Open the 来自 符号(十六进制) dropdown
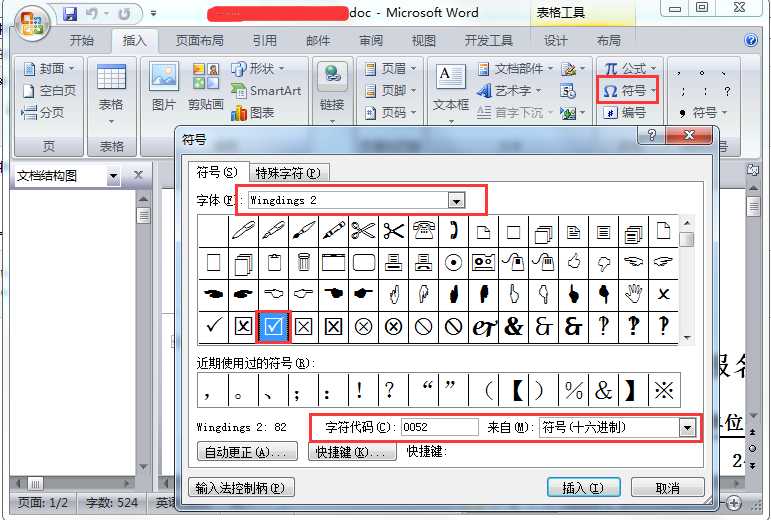 point(687,427)
